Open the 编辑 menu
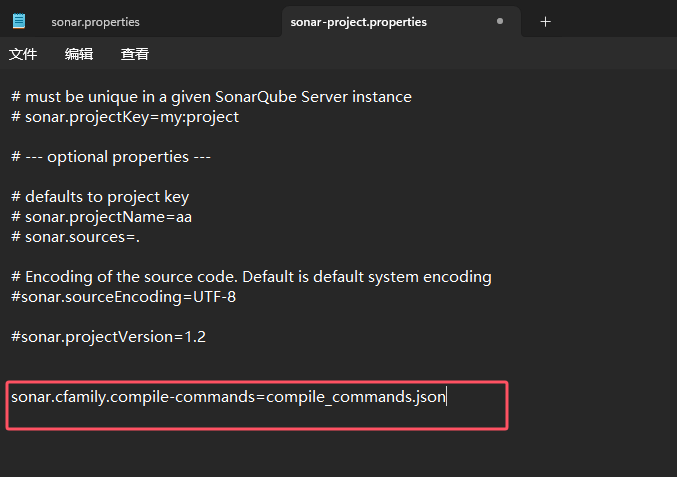This screenshot has width=677, height=477. (79, 54)
